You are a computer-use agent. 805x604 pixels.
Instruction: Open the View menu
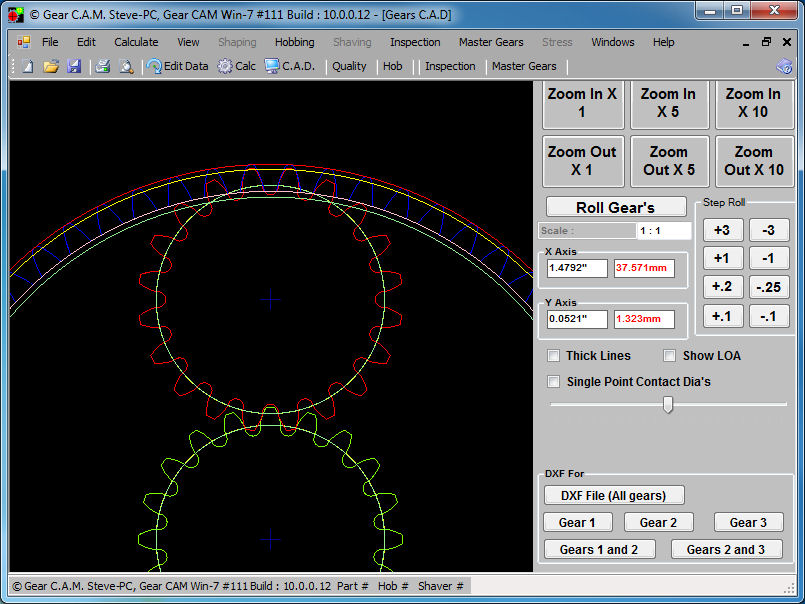(x=188, y=42)
